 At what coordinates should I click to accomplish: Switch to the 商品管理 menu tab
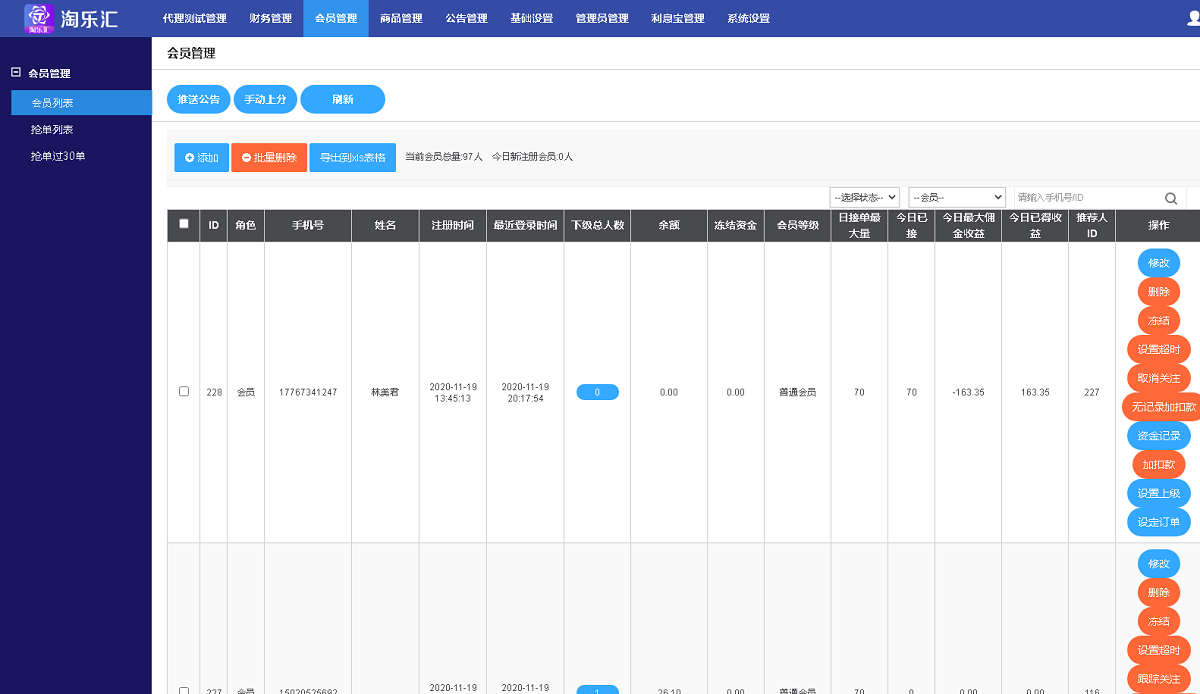point(401,18)
